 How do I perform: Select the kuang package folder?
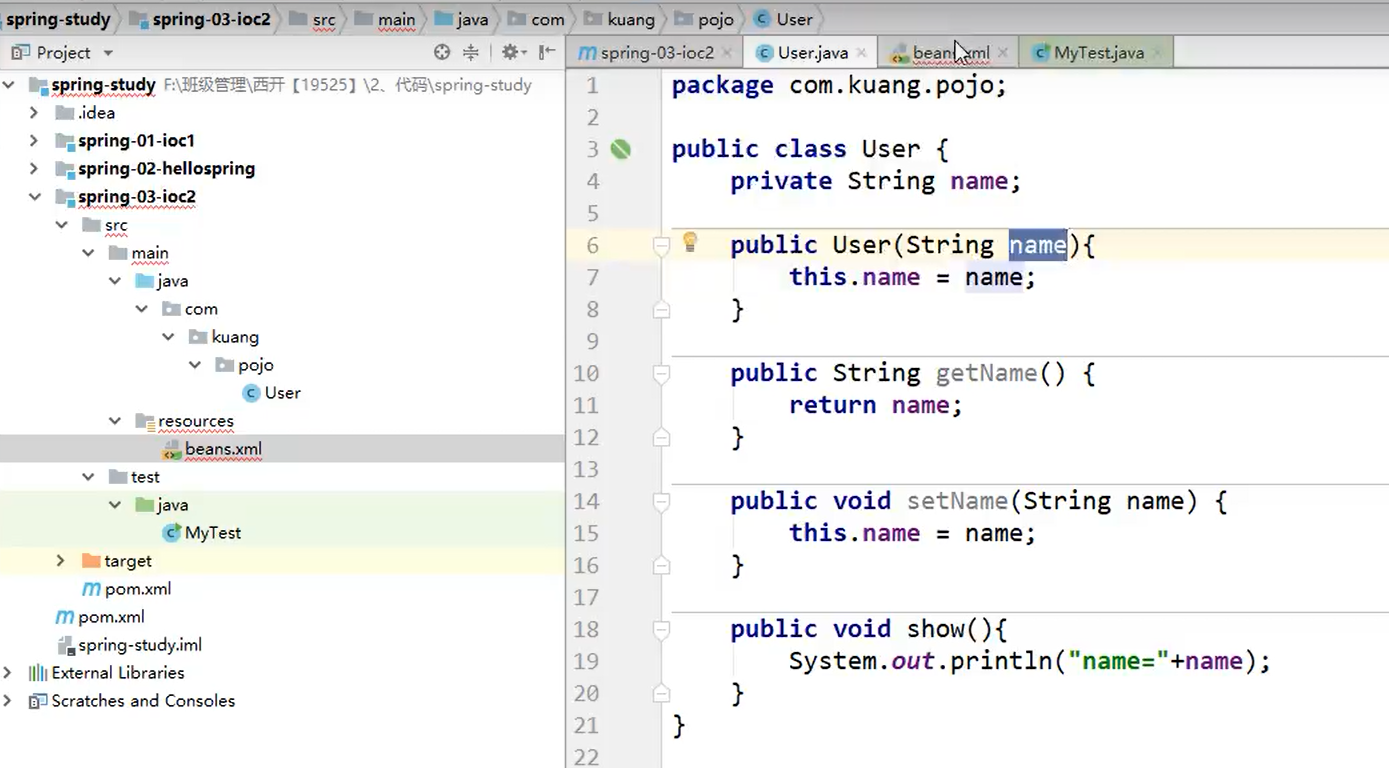(x=224, y=337)
